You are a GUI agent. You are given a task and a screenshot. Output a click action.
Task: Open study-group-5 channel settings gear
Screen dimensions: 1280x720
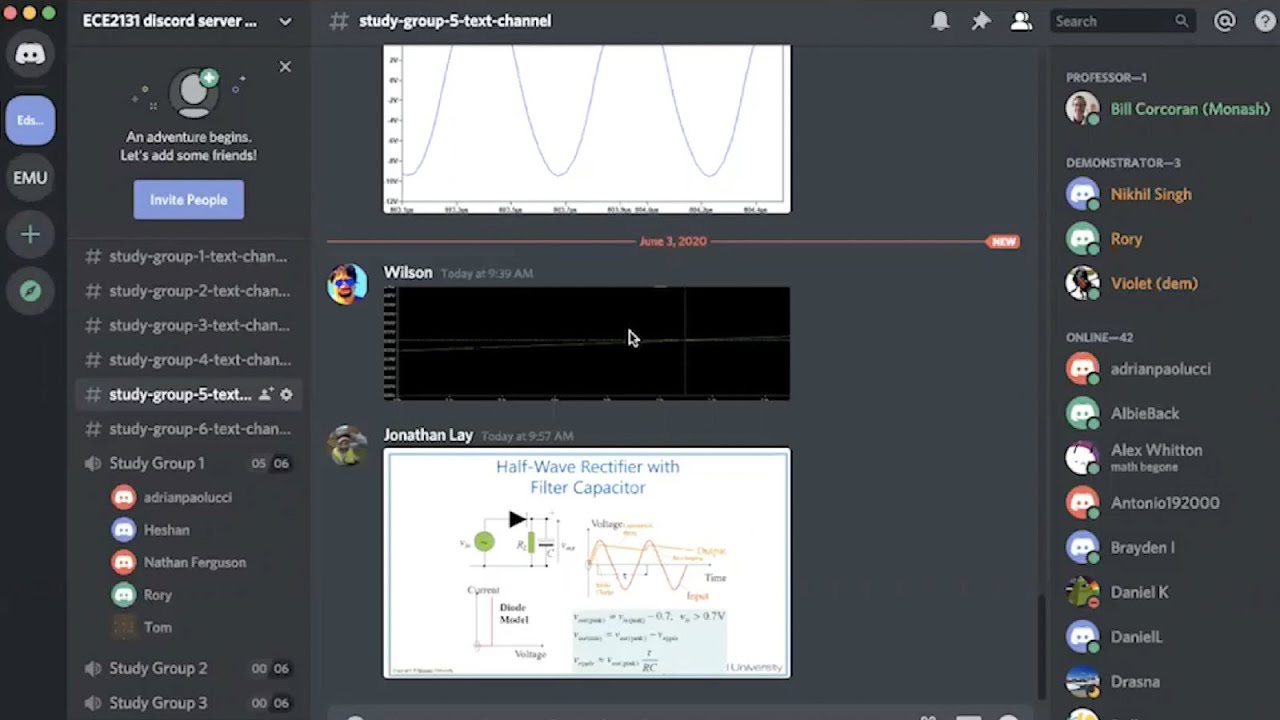[286, 395]
